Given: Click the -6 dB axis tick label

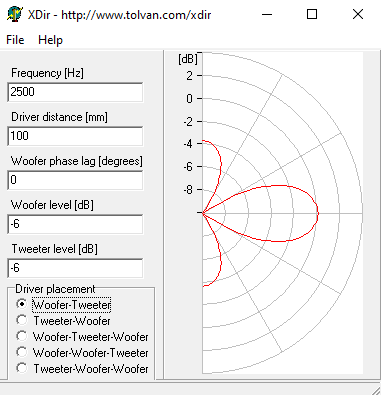Looking at the screenshot, I should (x=188, y=167).
